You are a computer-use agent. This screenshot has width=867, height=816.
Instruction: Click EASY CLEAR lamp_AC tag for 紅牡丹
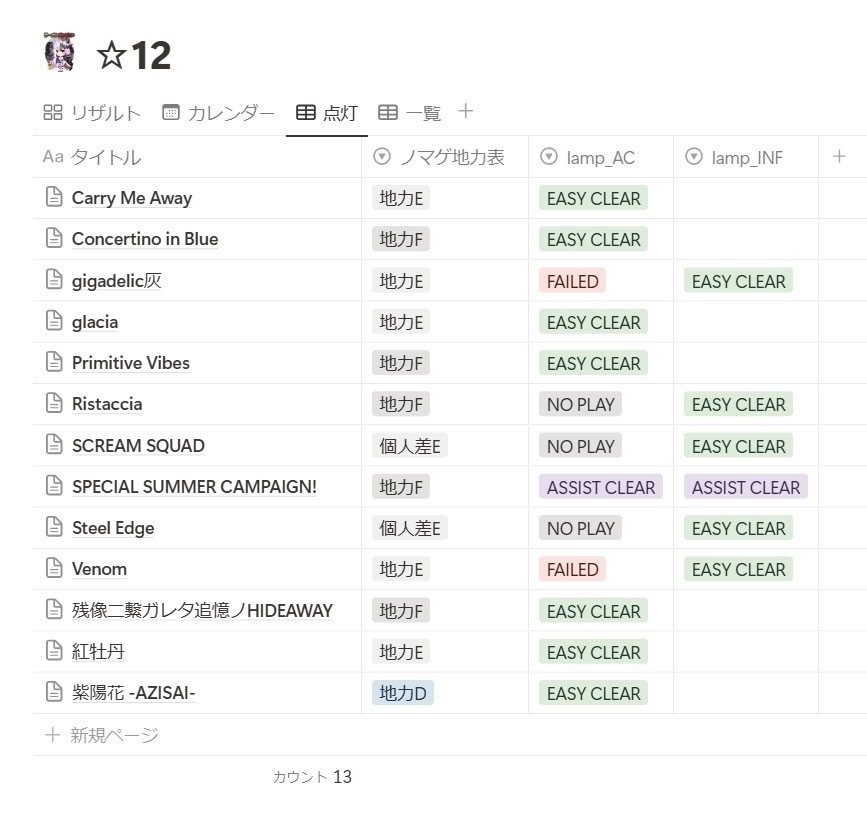[594, 652]
